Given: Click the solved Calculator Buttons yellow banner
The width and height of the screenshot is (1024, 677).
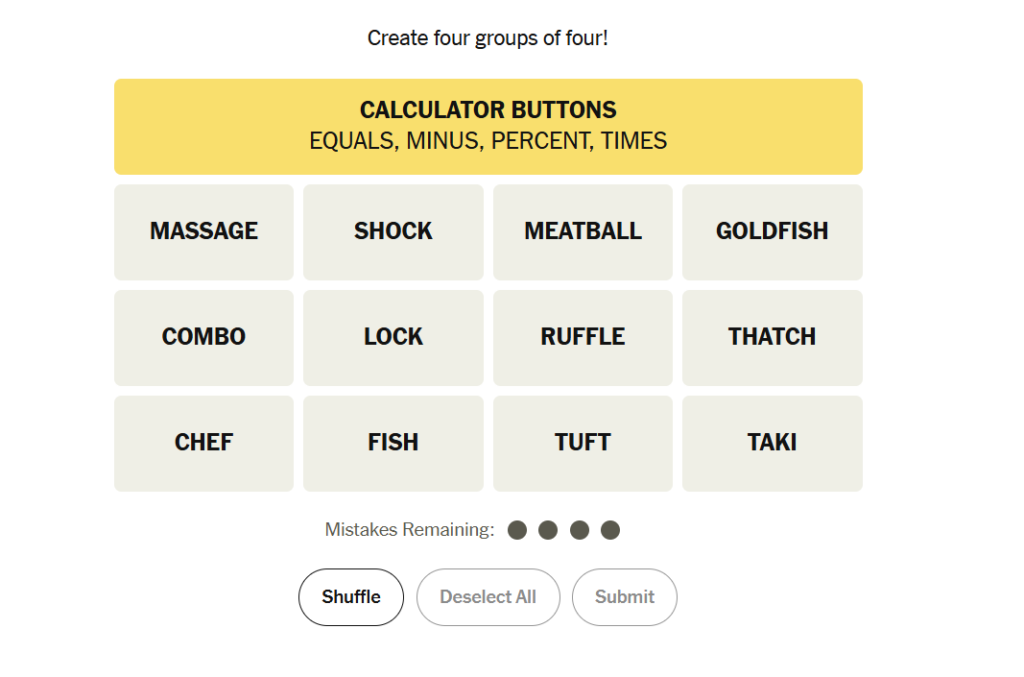Looking at the screenshot, I should [488, 127].
